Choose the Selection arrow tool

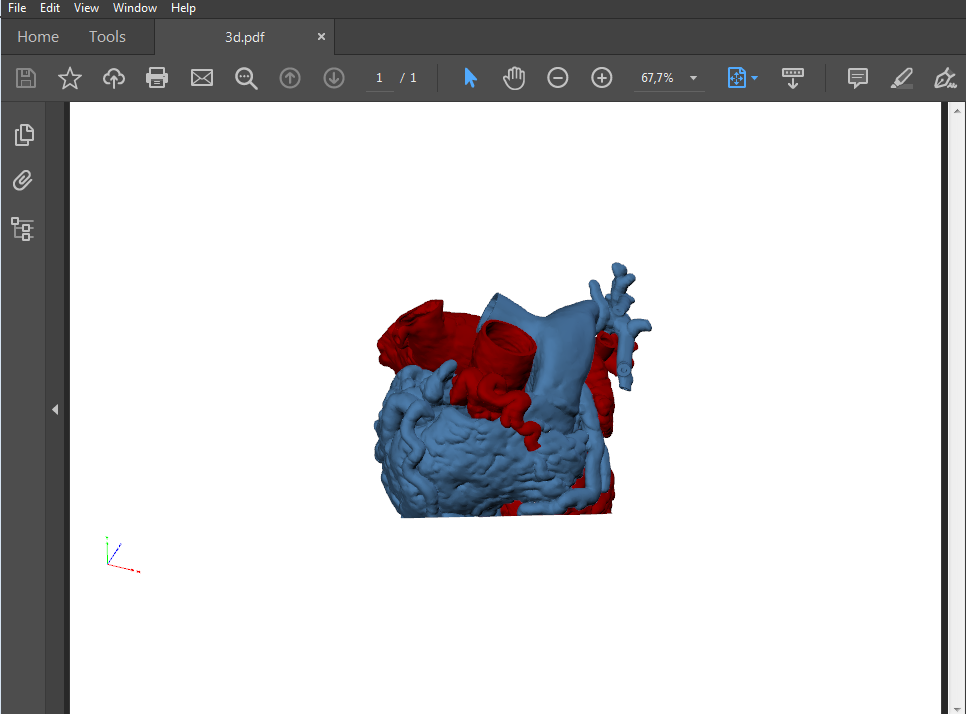pyautogui.click(x=470, y=78)
